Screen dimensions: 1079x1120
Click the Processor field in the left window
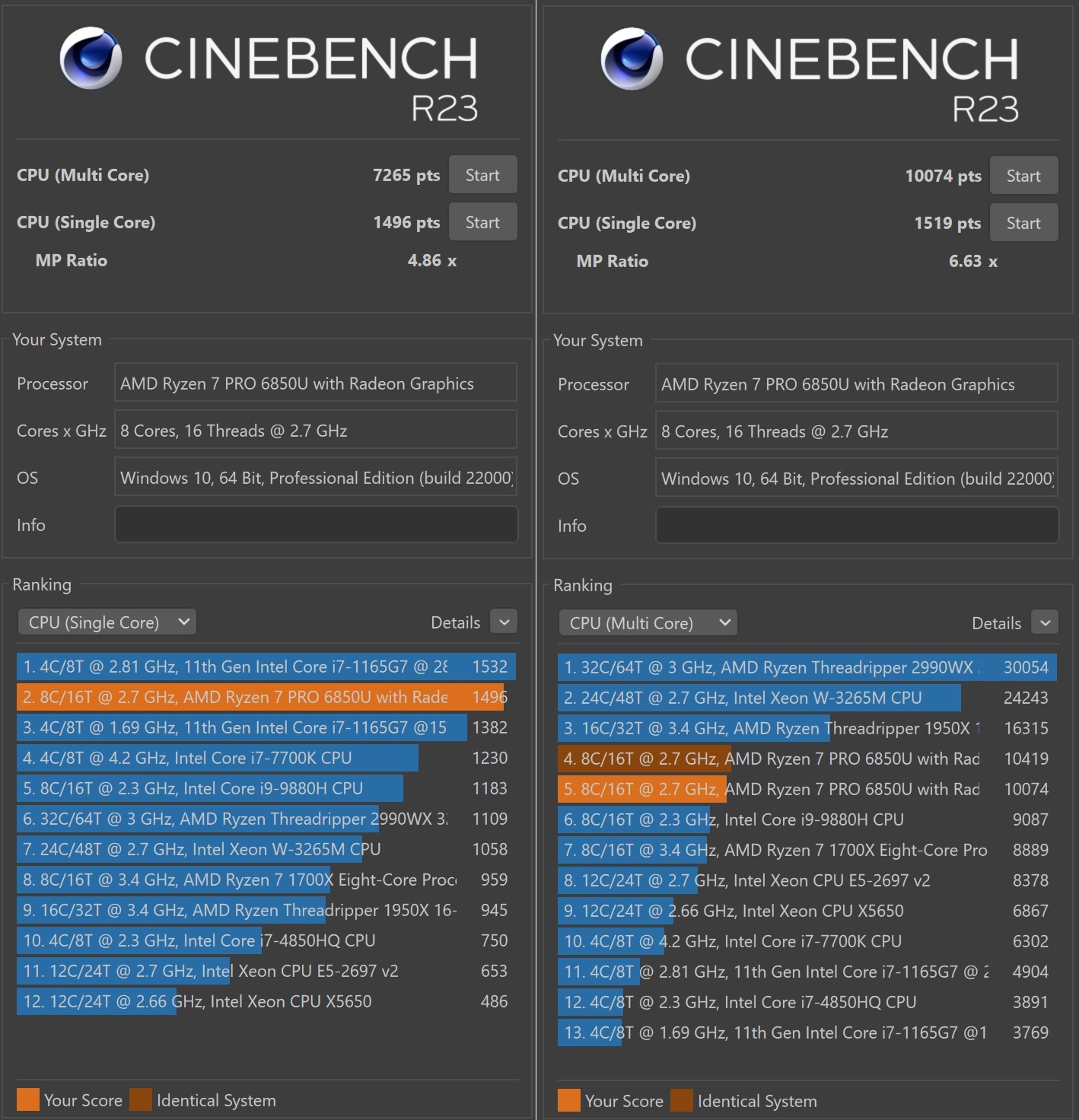316,383
